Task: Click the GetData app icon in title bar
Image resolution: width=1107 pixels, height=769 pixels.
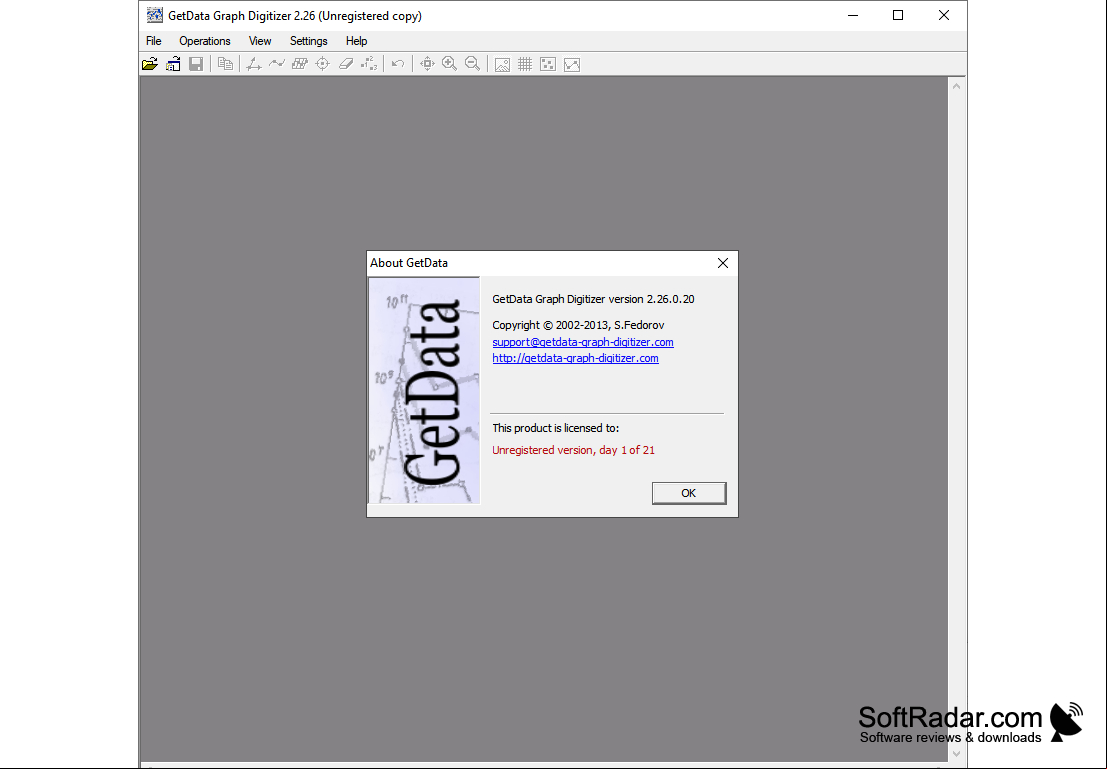Action: coord(155,15)
